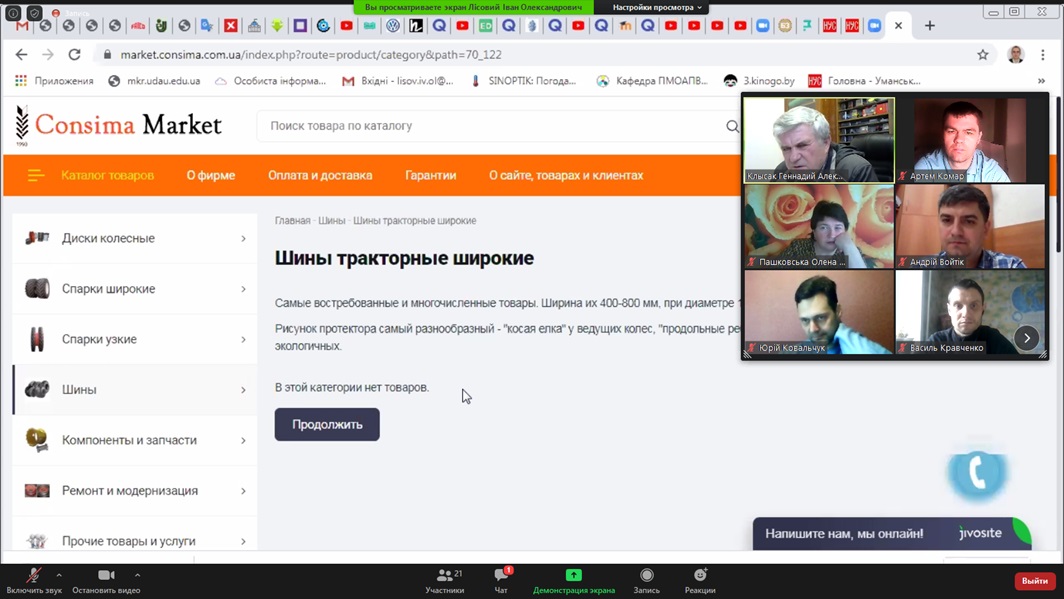Viewport: 1064px width, 599px height.
Task: Bookmark page with the star icon
Action: pyautogui.click(x=982, y=55)
